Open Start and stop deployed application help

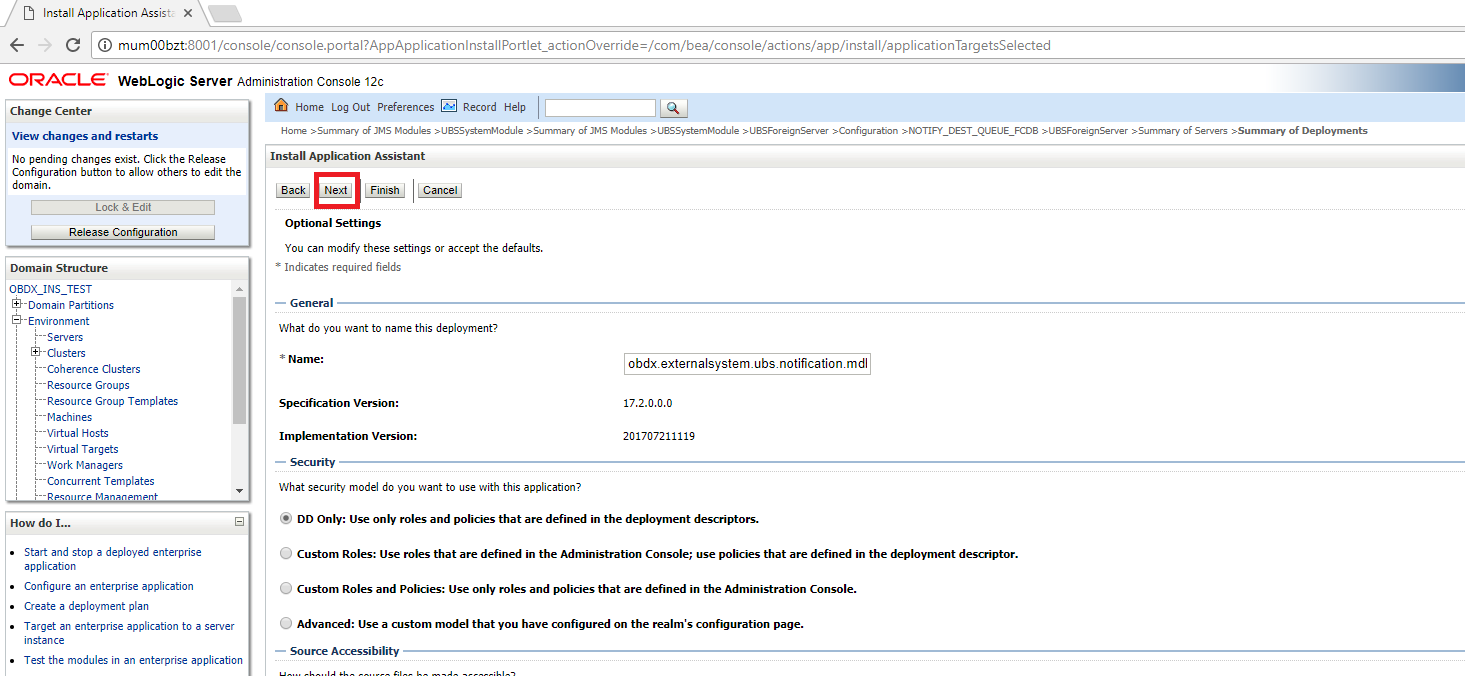pyautogui.click(x=113, y=559)
